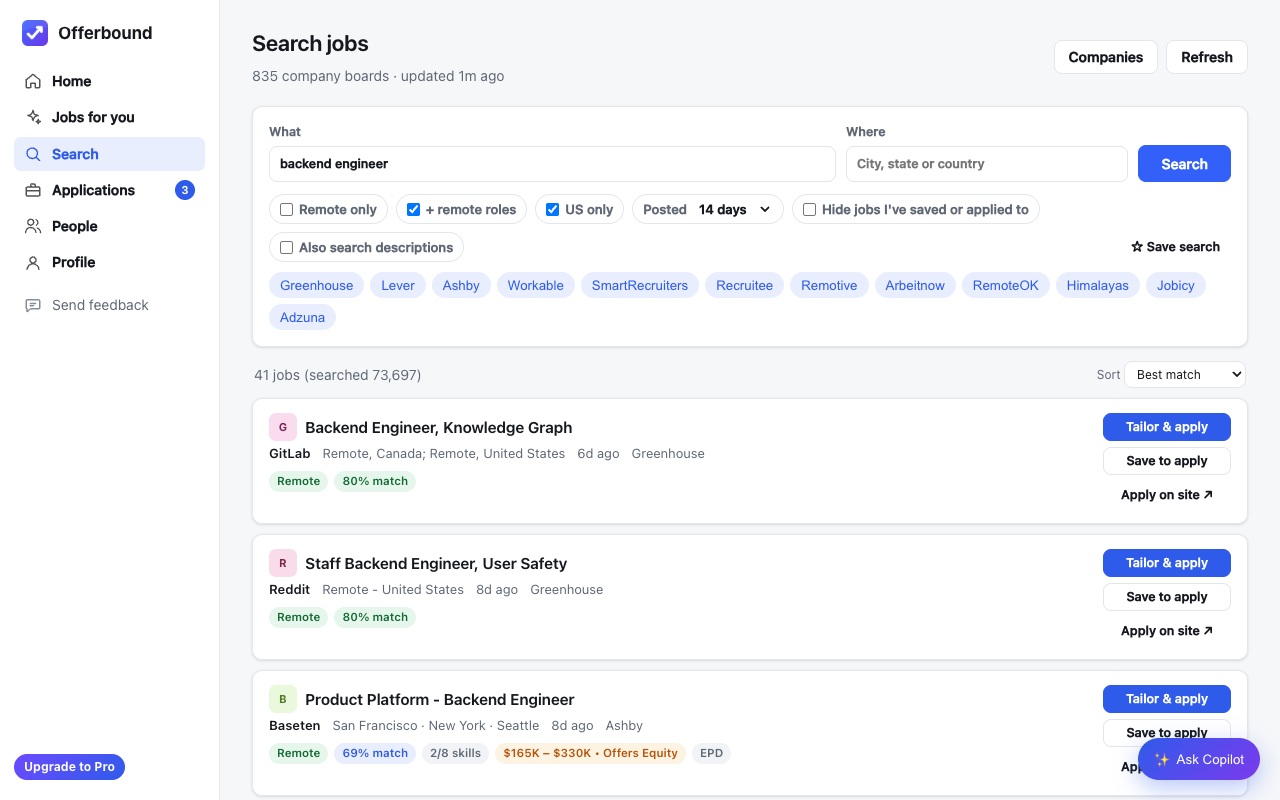The width and height of the screenshot is (1280, 800).
Task: Click the GitLab 'G' company avatar
Action: tap(283, 427)
